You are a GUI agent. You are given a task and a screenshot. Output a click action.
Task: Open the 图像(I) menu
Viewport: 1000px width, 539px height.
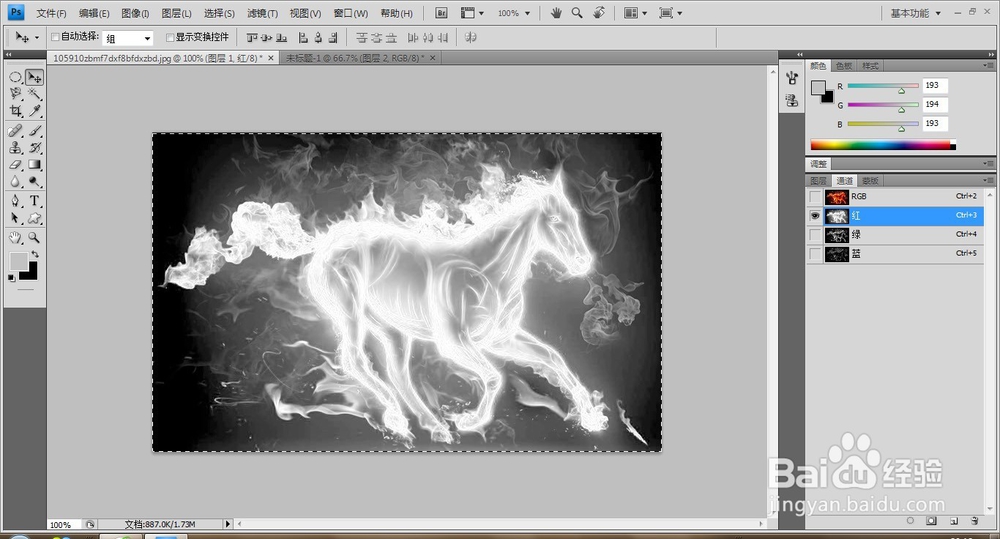click(135, 13)
